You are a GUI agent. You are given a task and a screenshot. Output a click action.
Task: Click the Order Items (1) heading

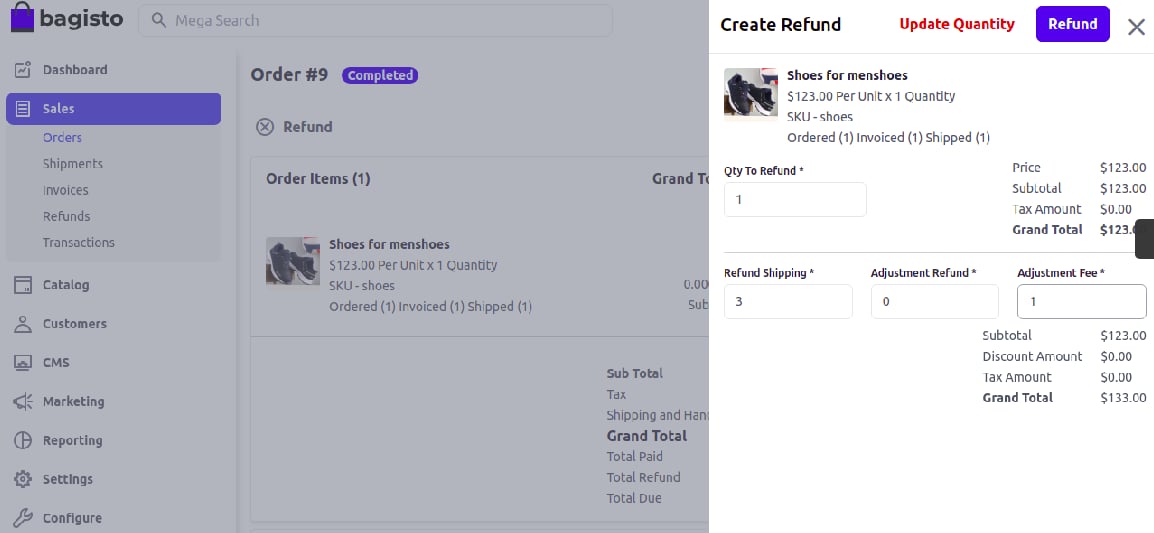[x=318, y=179]
